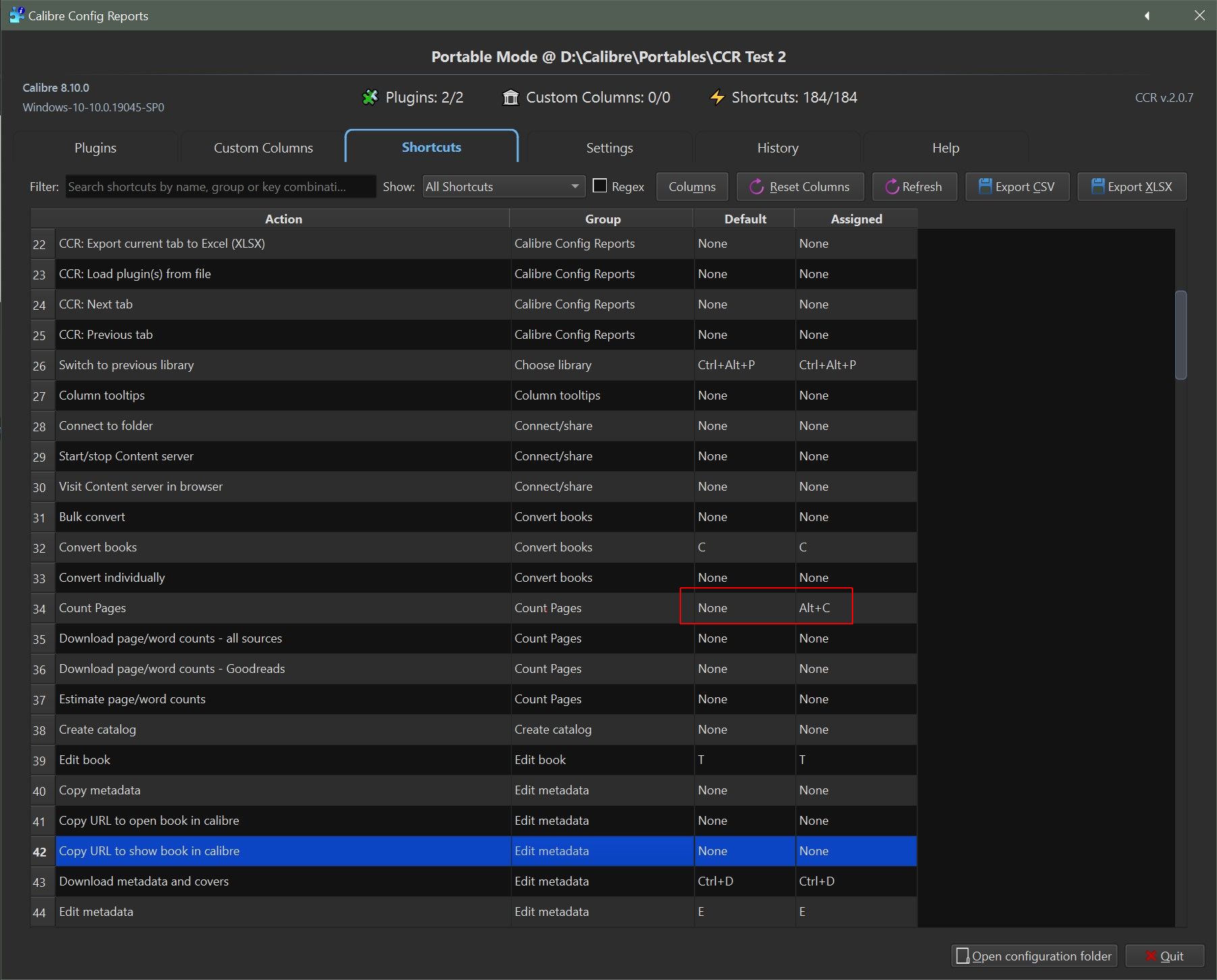The width and height of the screenshot is (1217, 980).
Task: Open the Show All Shortcuts dropdown
Action: coord(504,186)
